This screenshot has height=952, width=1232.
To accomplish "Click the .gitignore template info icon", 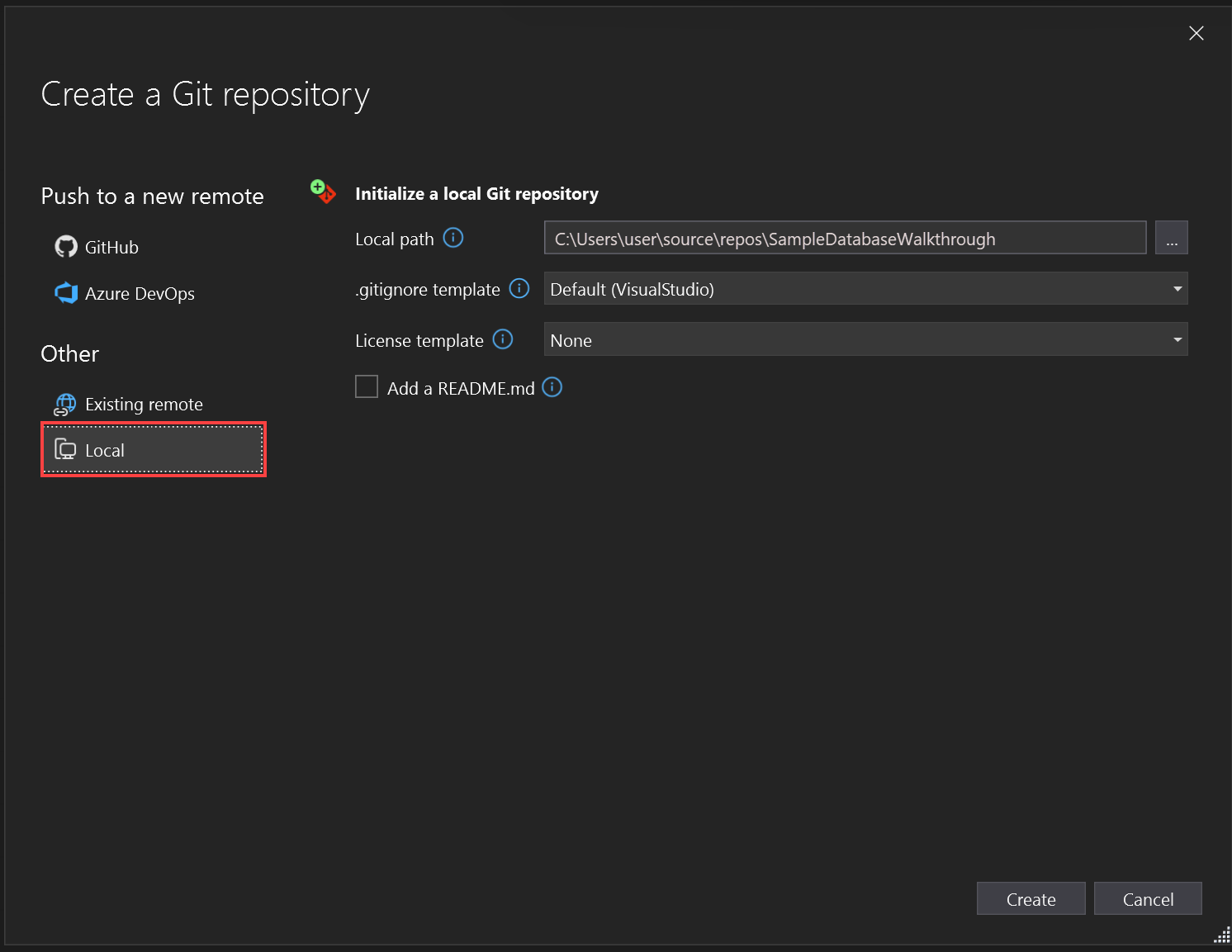I will coord(519,289).
